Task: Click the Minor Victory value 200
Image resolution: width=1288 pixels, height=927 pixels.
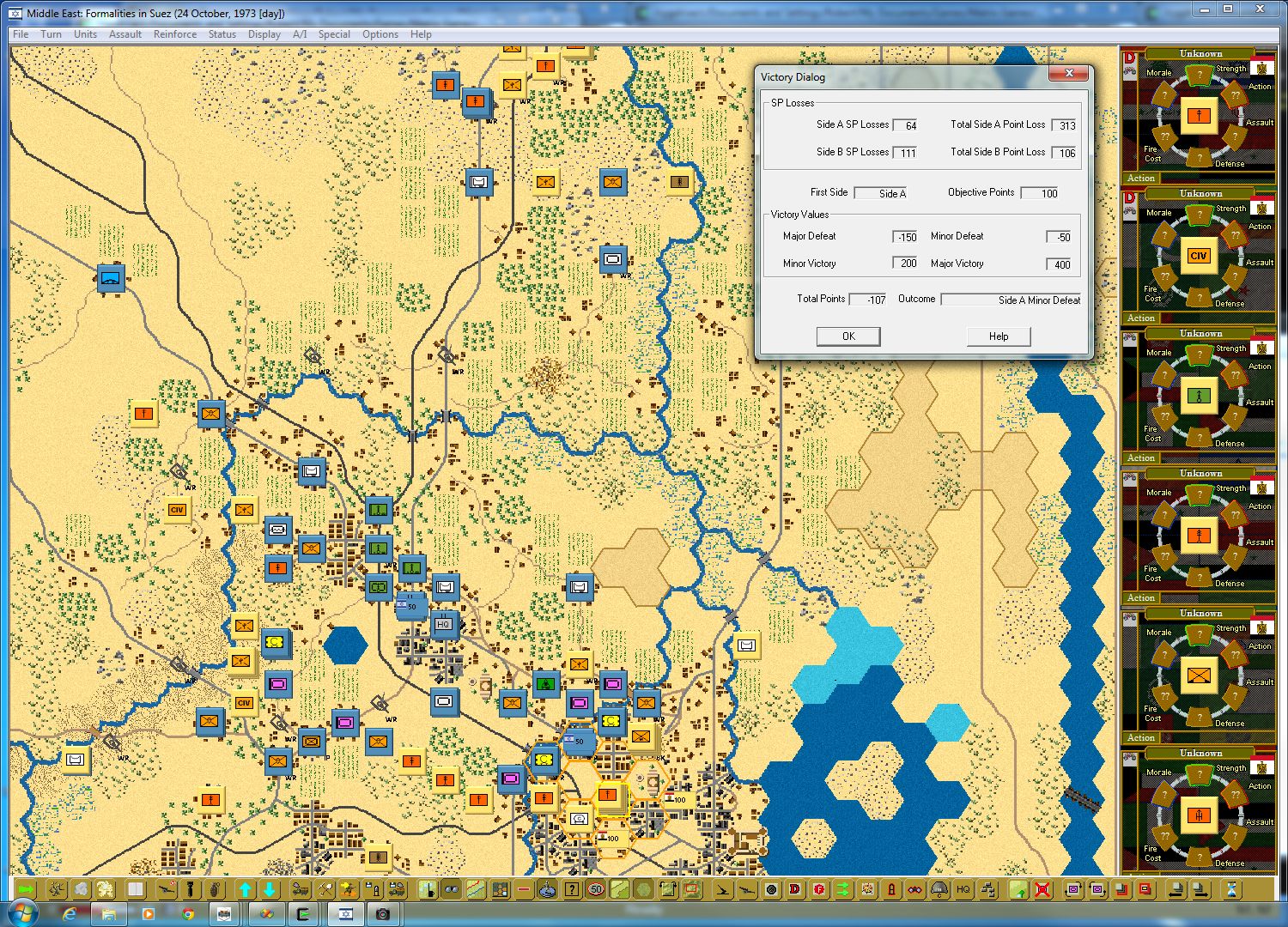Action: tap(906, 264)
